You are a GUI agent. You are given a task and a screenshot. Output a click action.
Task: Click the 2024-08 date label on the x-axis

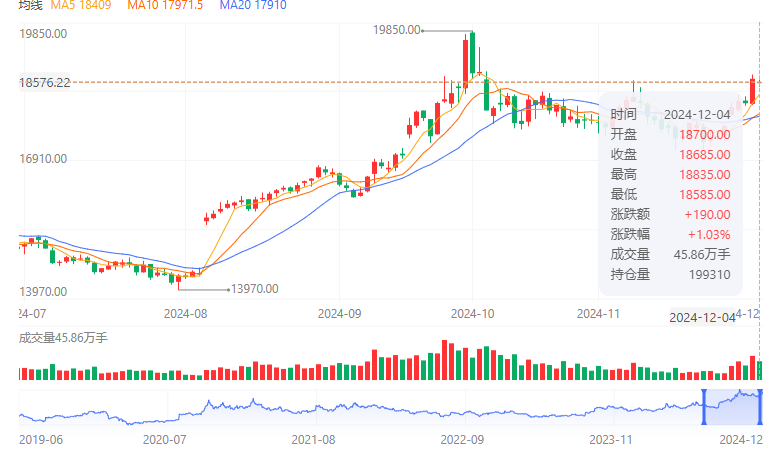(x=184, y=313)
